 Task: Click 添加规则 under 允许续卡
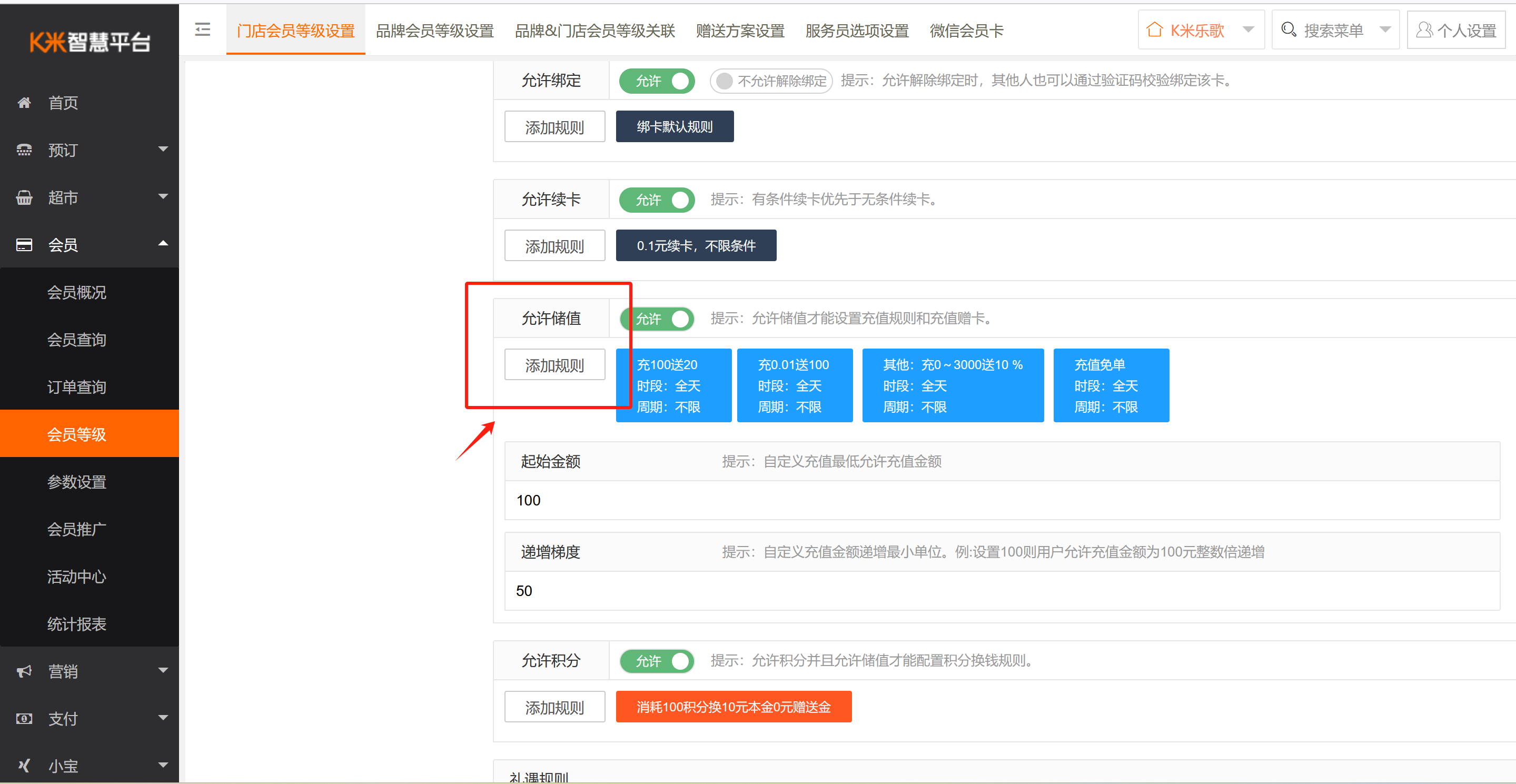554,245
